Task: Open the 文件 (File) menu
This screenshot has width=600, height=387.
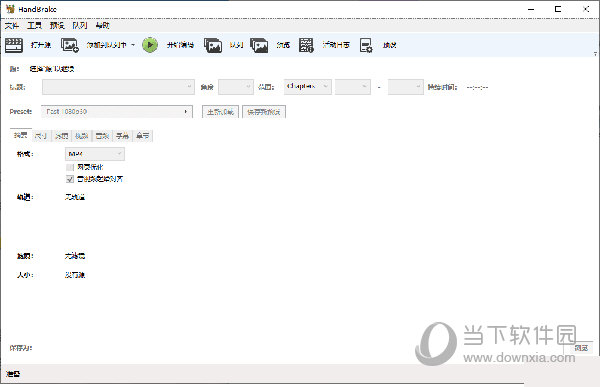Action: click(x=12, y=25)
